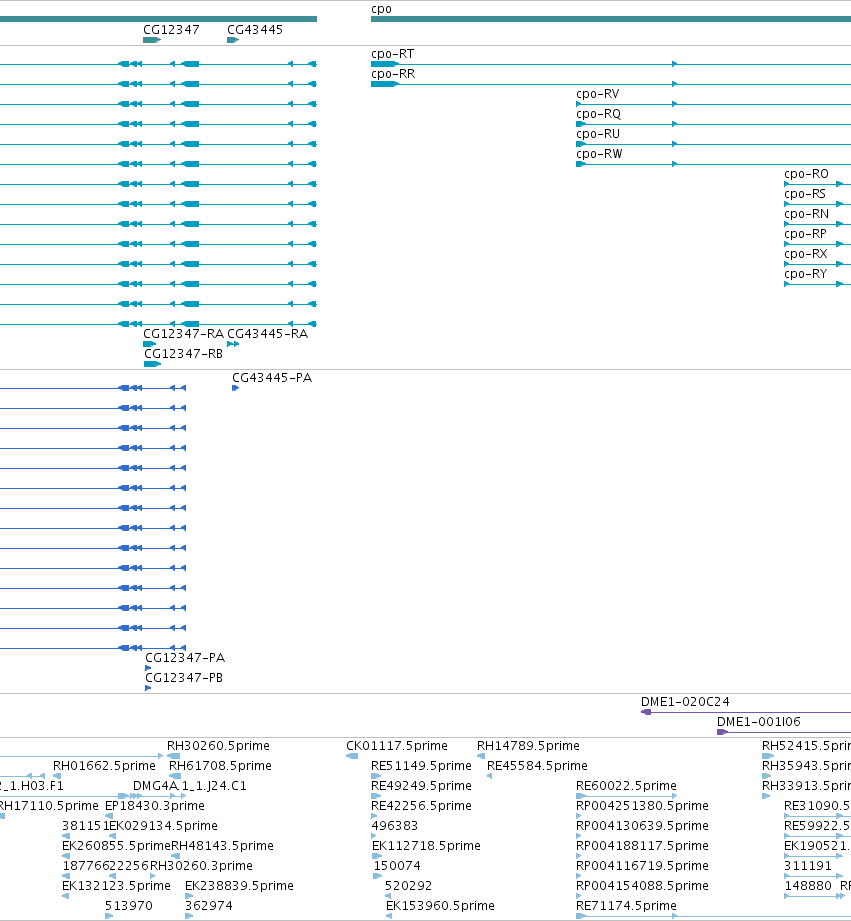Screen dimensions: 851x921
Task: Click the cpo-RS transcript label
Action: 805,194
